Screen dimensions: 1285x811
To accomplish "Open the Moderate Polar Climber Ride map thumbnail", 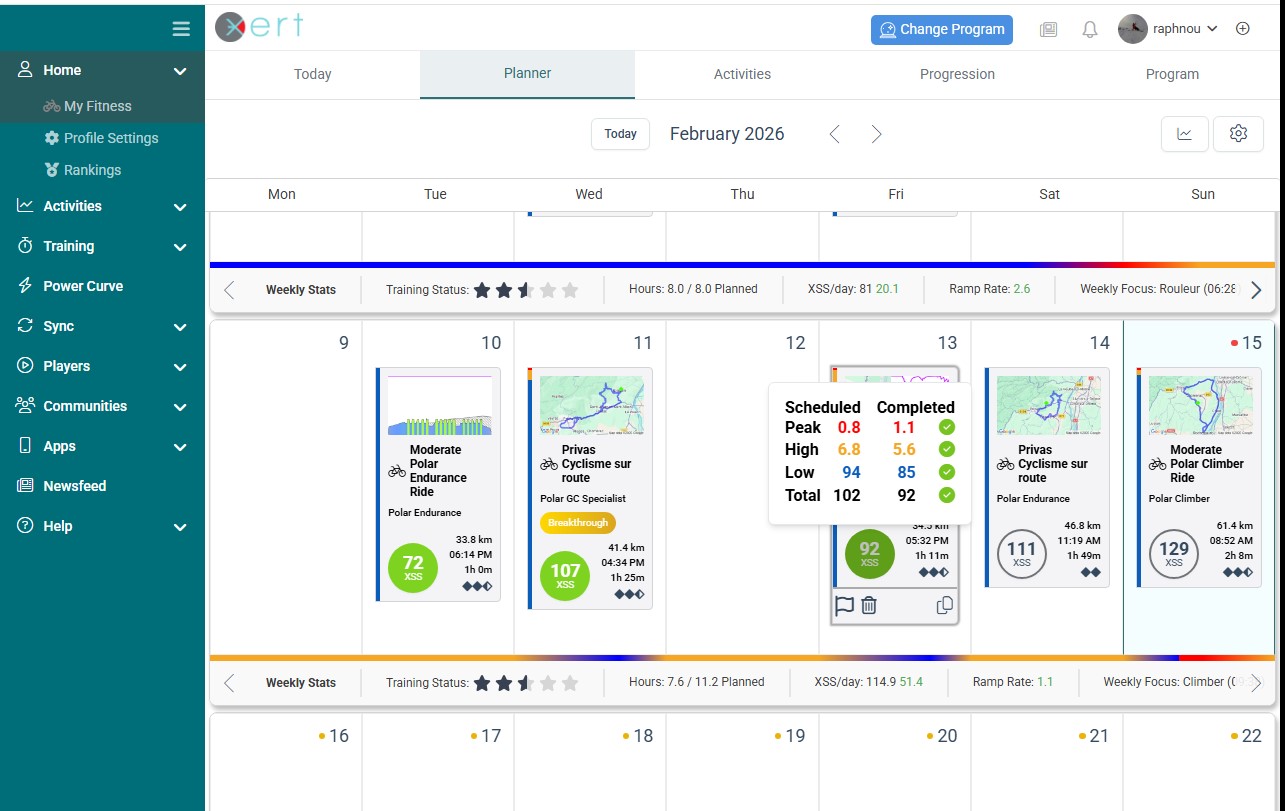I will coord(1200,405).
